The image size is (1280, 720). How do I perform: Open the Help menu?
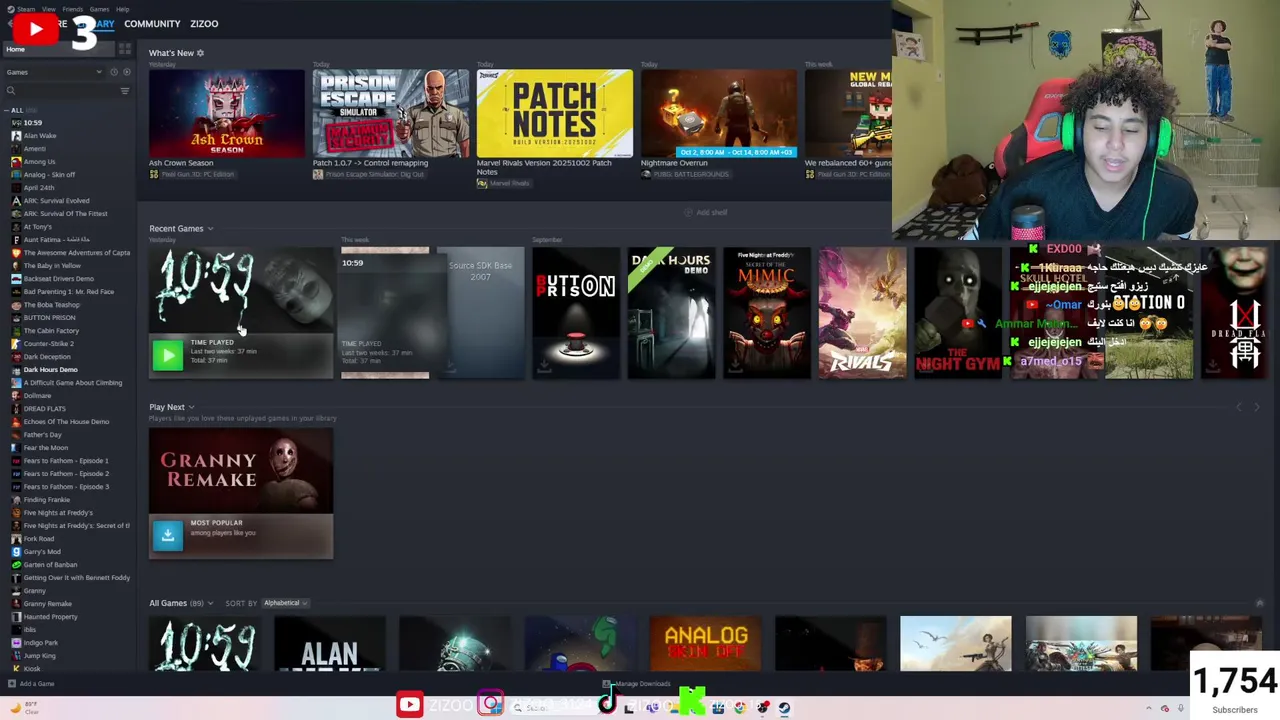(x=122, y=9)
